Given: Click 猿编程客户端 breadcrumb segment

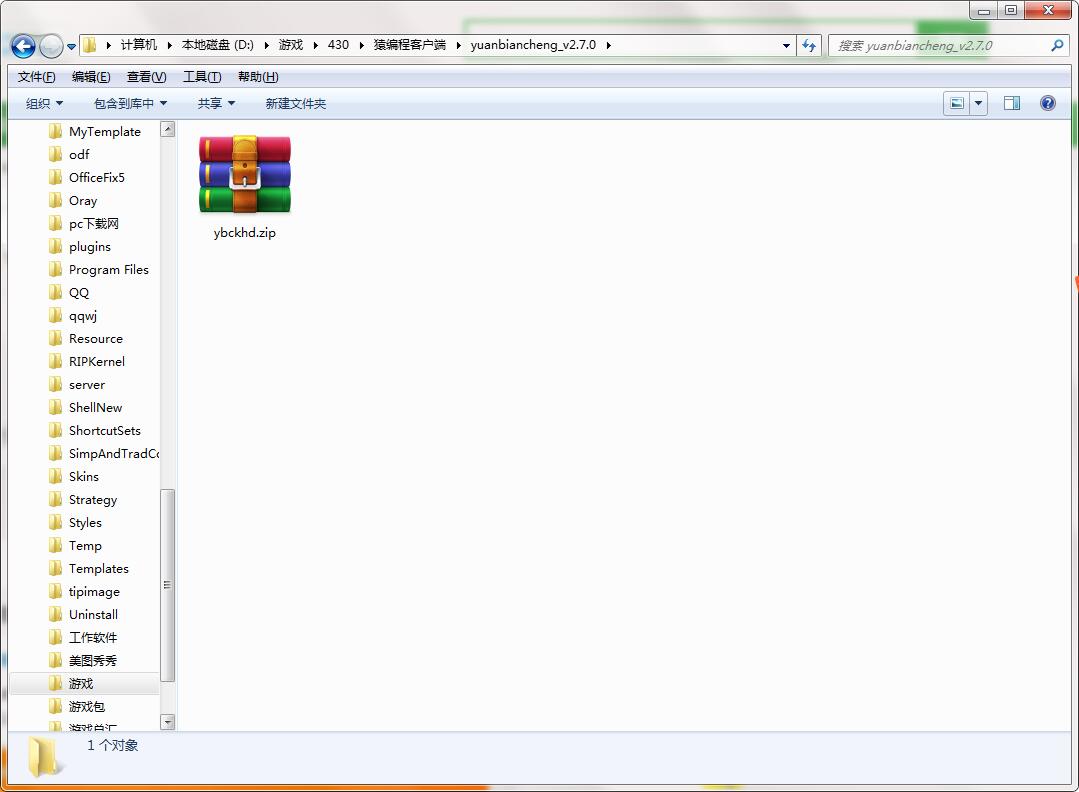Looking at the screenshot, I should coord(409,45).
